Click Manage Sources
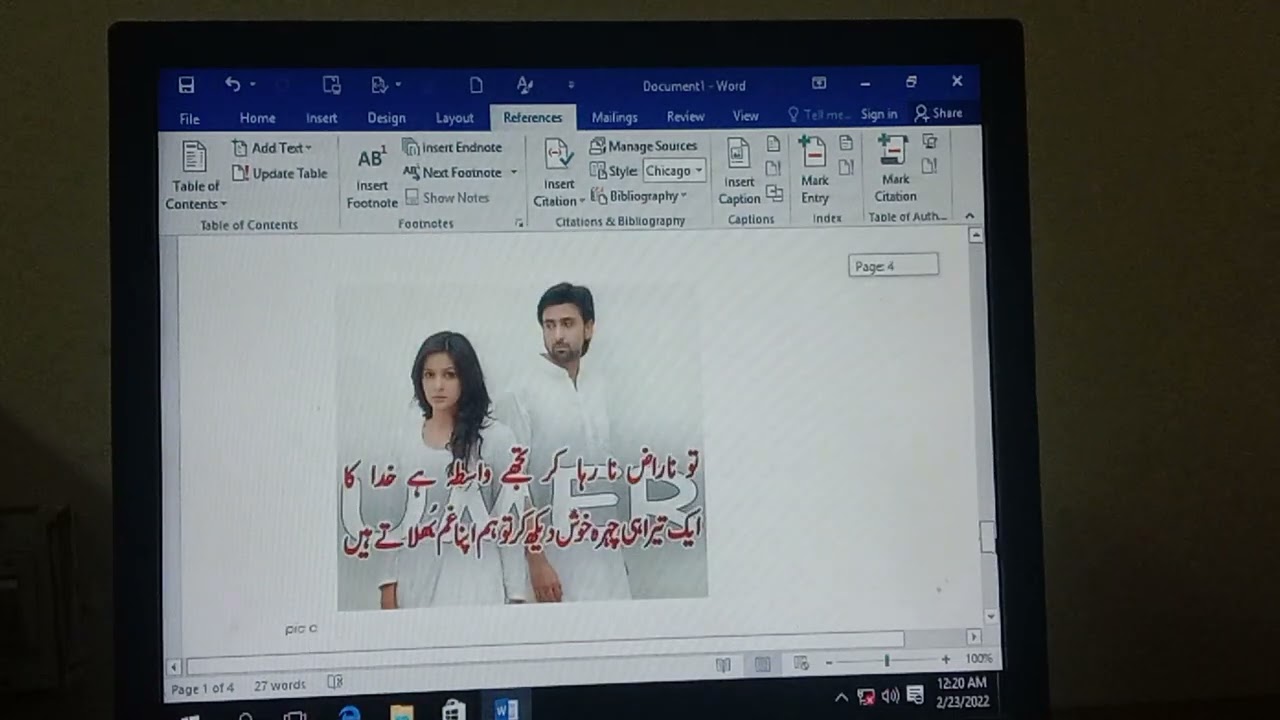1280x720 pixels. coord(643,146)
